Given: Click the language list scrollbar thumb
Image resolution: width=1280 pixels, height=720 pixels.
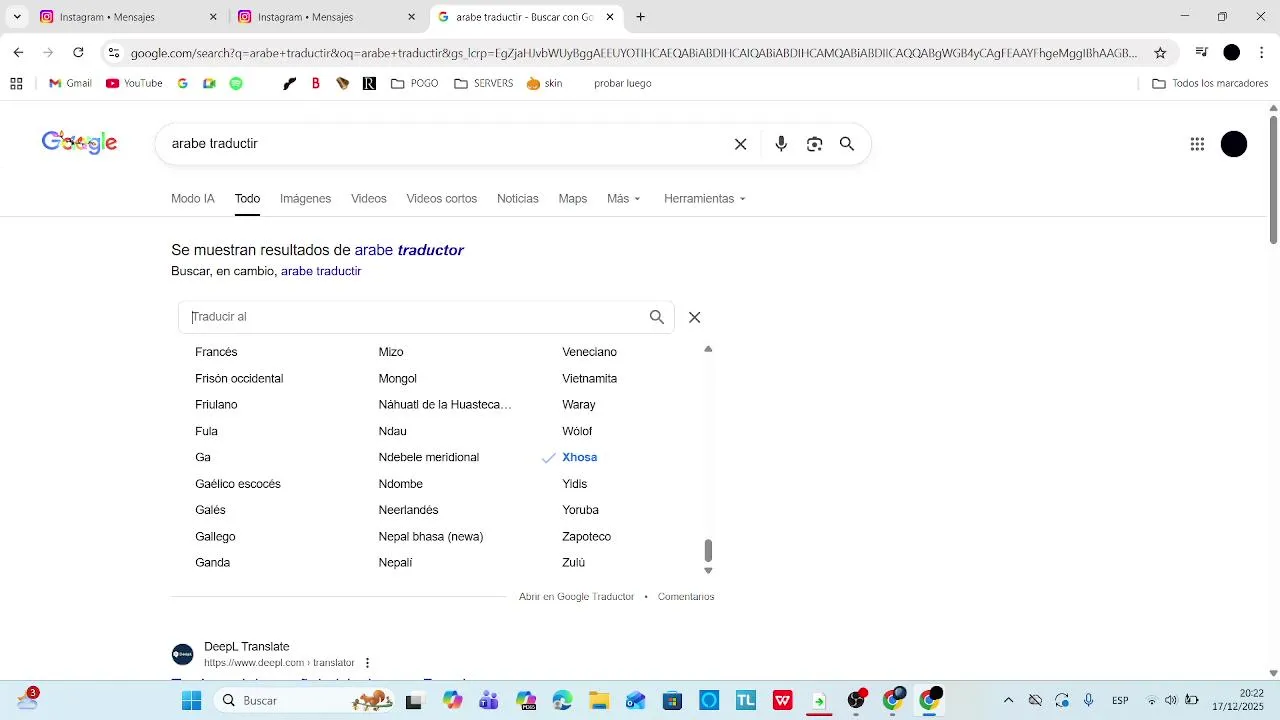Looking at the screenshot, I should pyautogui.click(x=708, y=551).
